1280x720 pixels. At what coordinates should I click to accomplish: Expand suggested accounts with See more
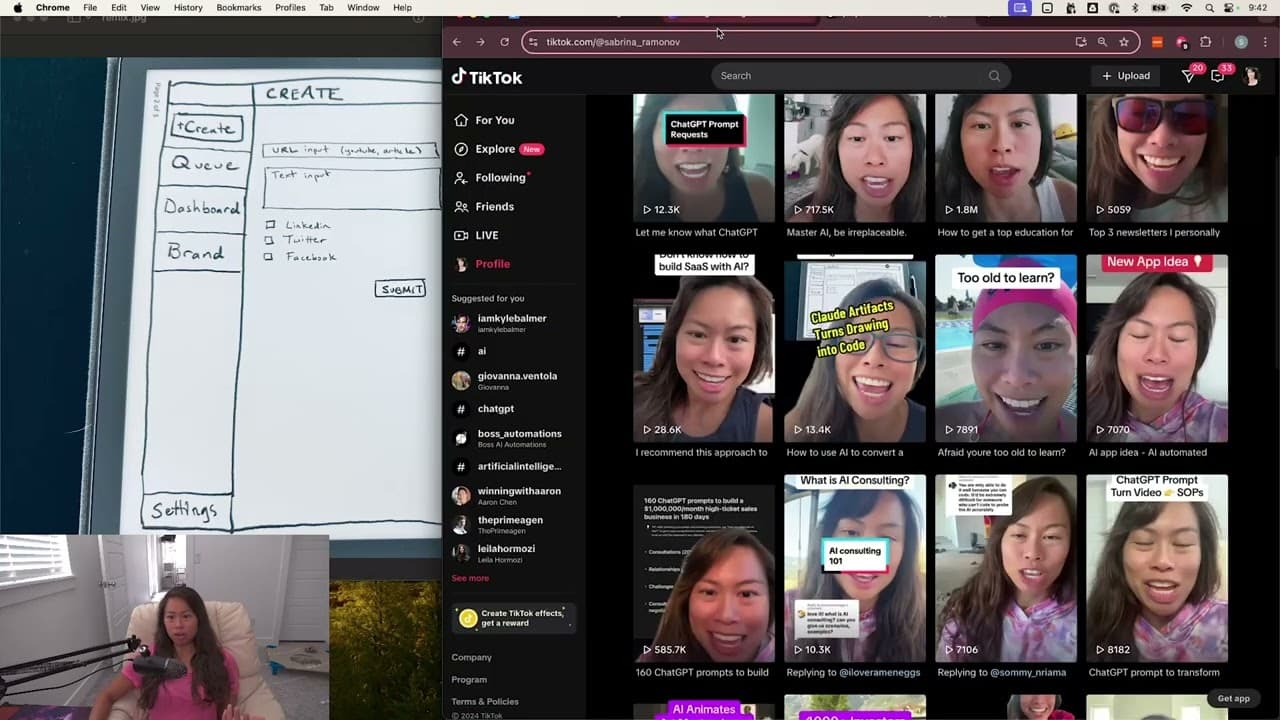coord(470,578)
